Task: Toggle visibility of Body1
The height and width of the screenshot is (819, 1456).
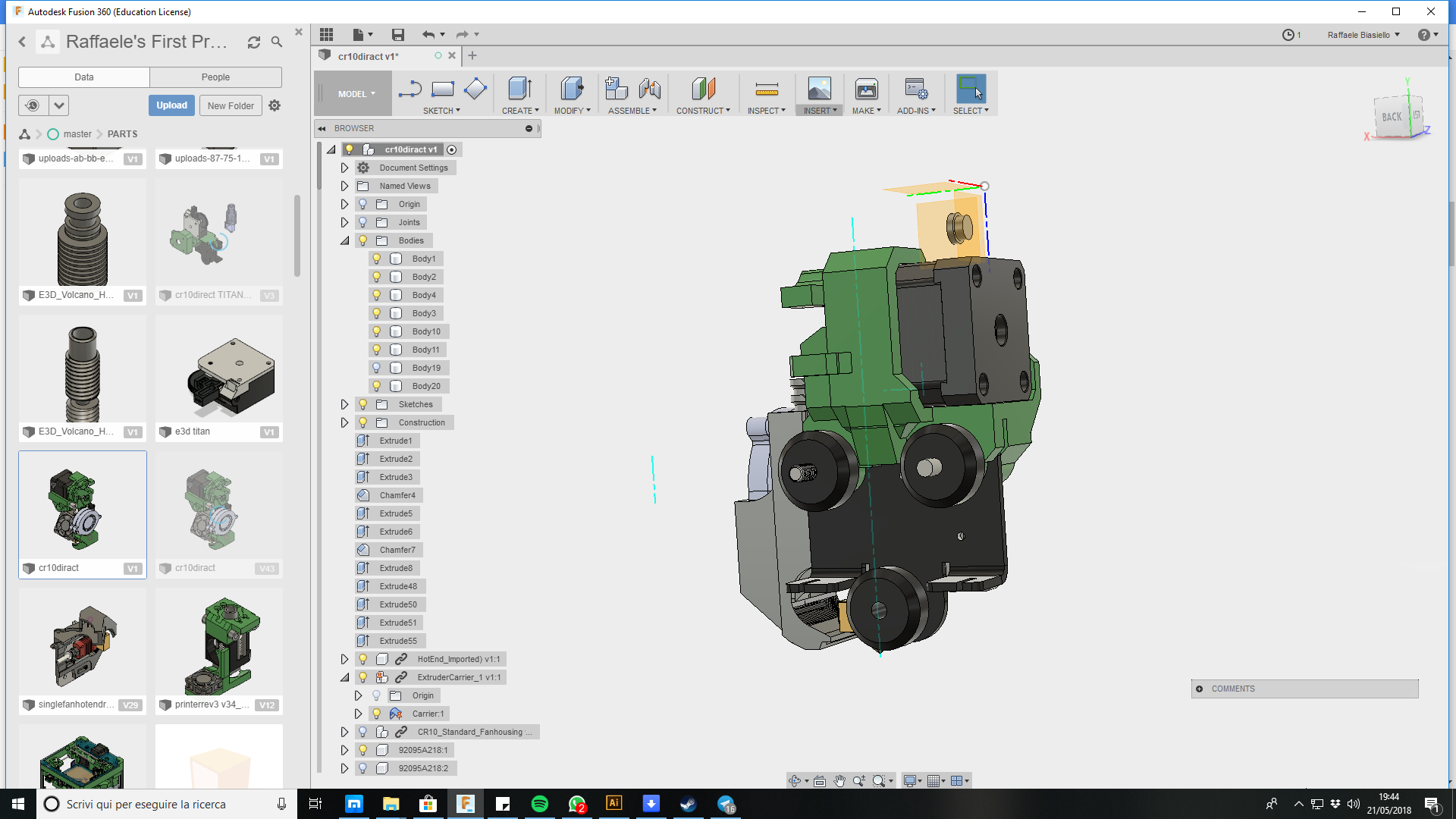Action: pos(377,259)
